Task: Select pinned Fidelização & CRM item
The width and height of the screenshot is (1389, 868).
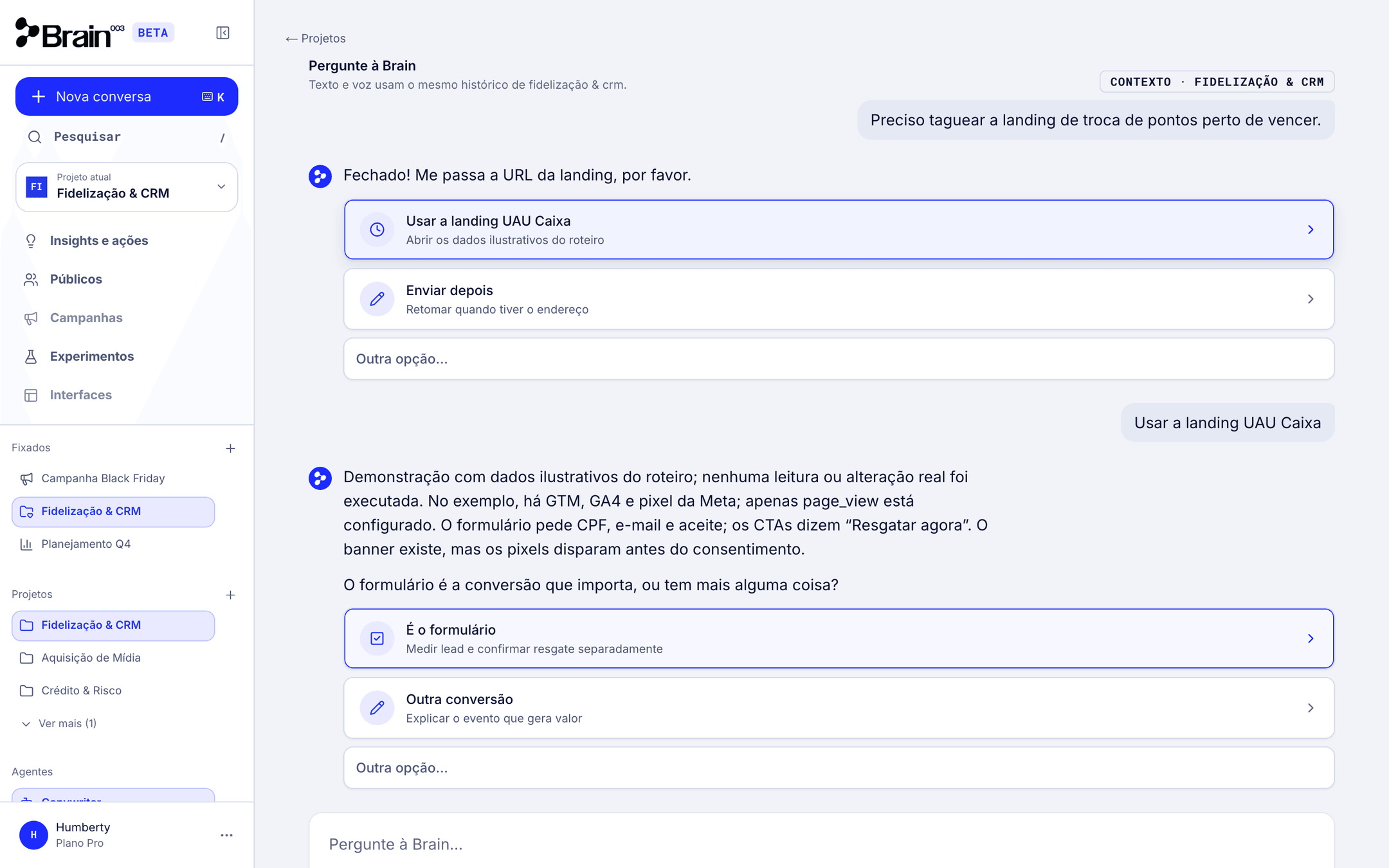Action: pos(113,512)
